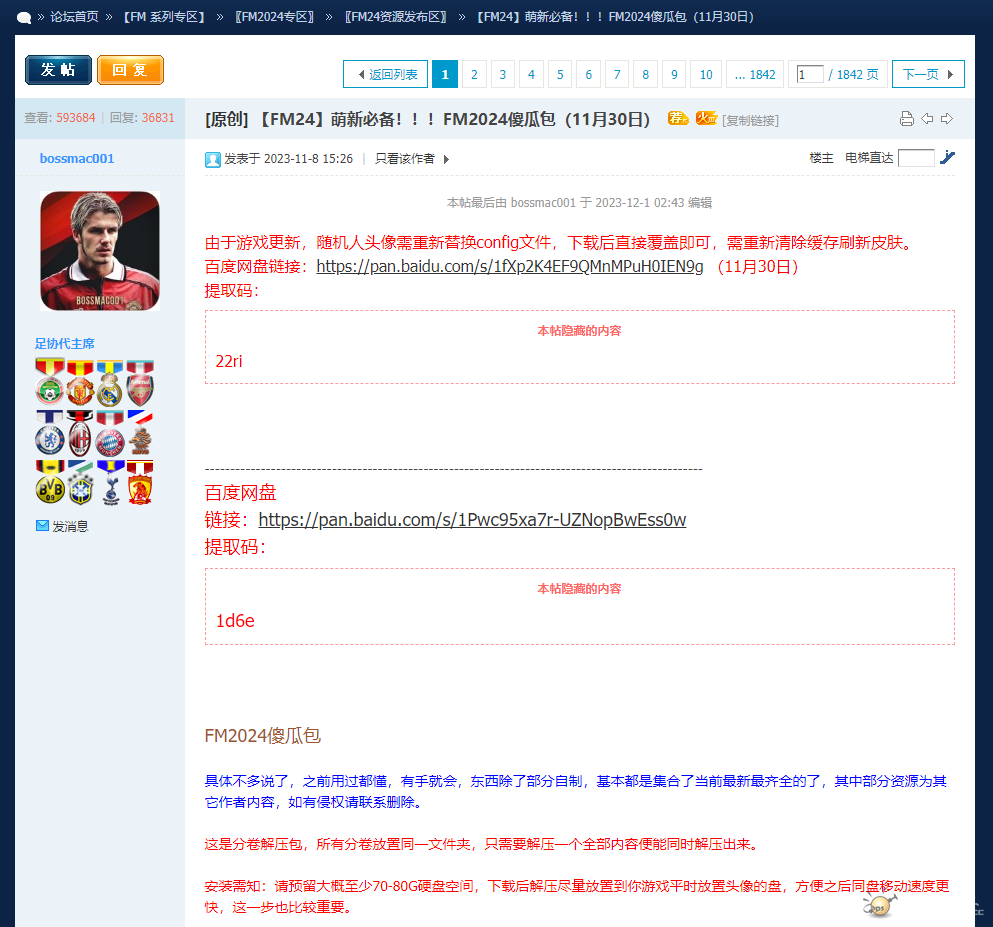
Task: Click bossmac001's Beckham avatar image
Action: point(99,251)
